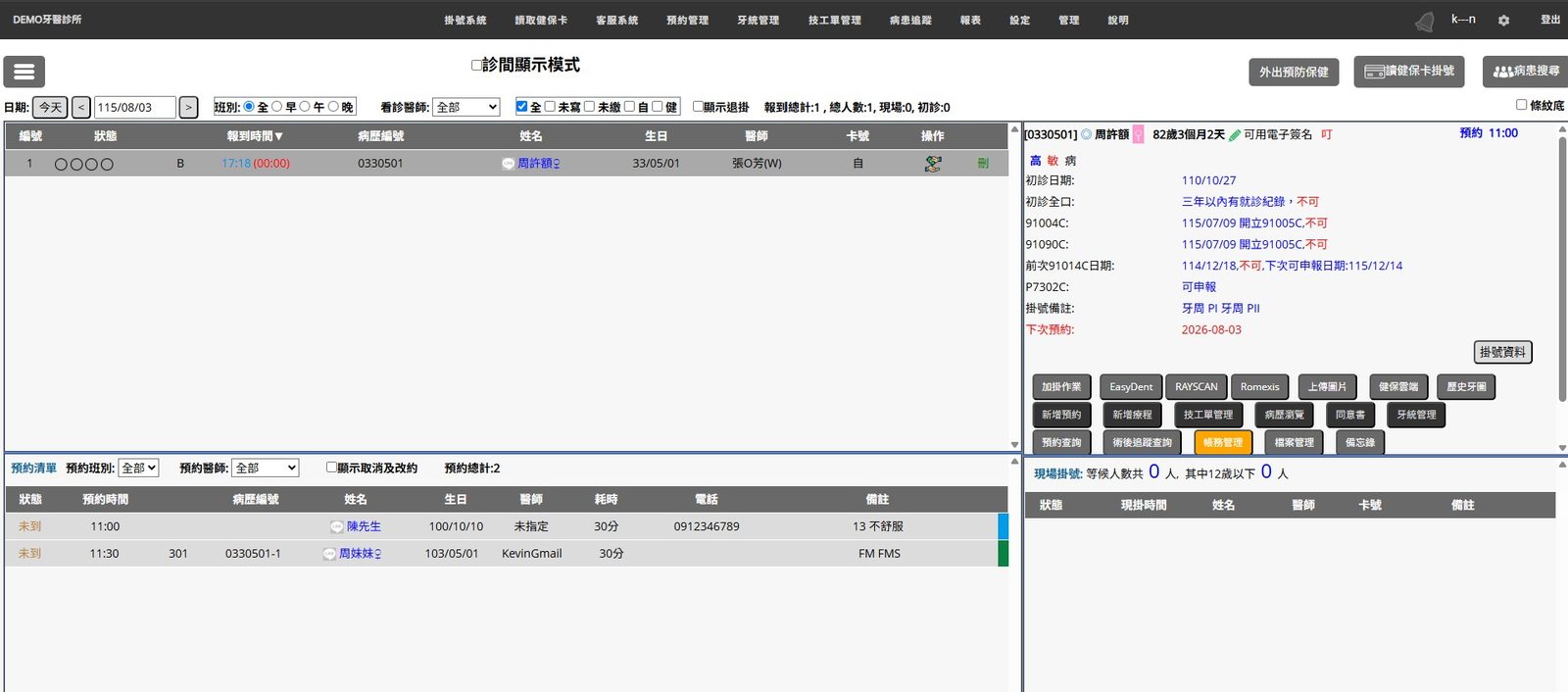Open the settings gear icon
Image resolution: width=1568 pixels, height=692 pixels.
pyautogui.click(x=1503, y=20)
